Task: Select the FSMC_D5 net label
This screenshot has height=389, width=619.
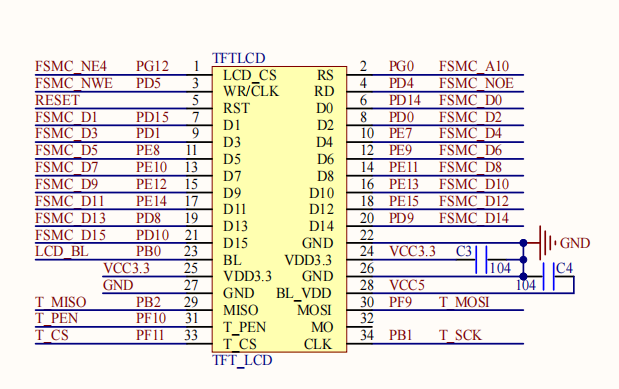Action: pyautogui.click(x=66, y=150)
